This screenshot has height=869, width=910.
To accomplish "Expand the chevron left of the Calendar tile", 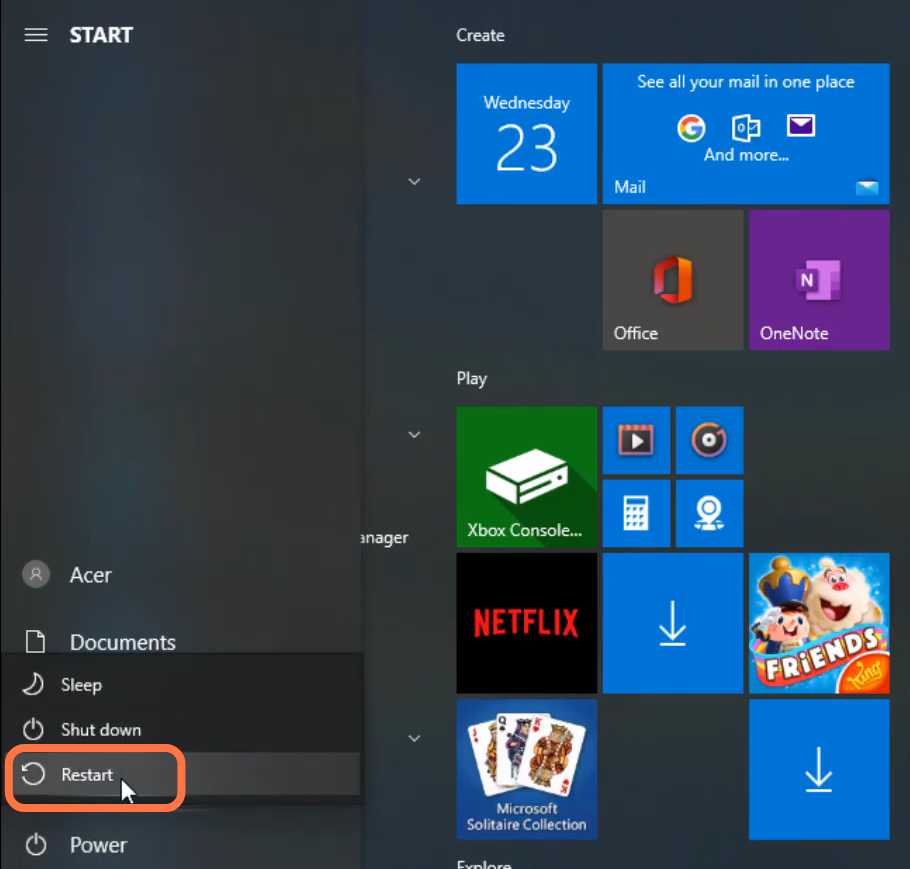I will click(414, 182).
